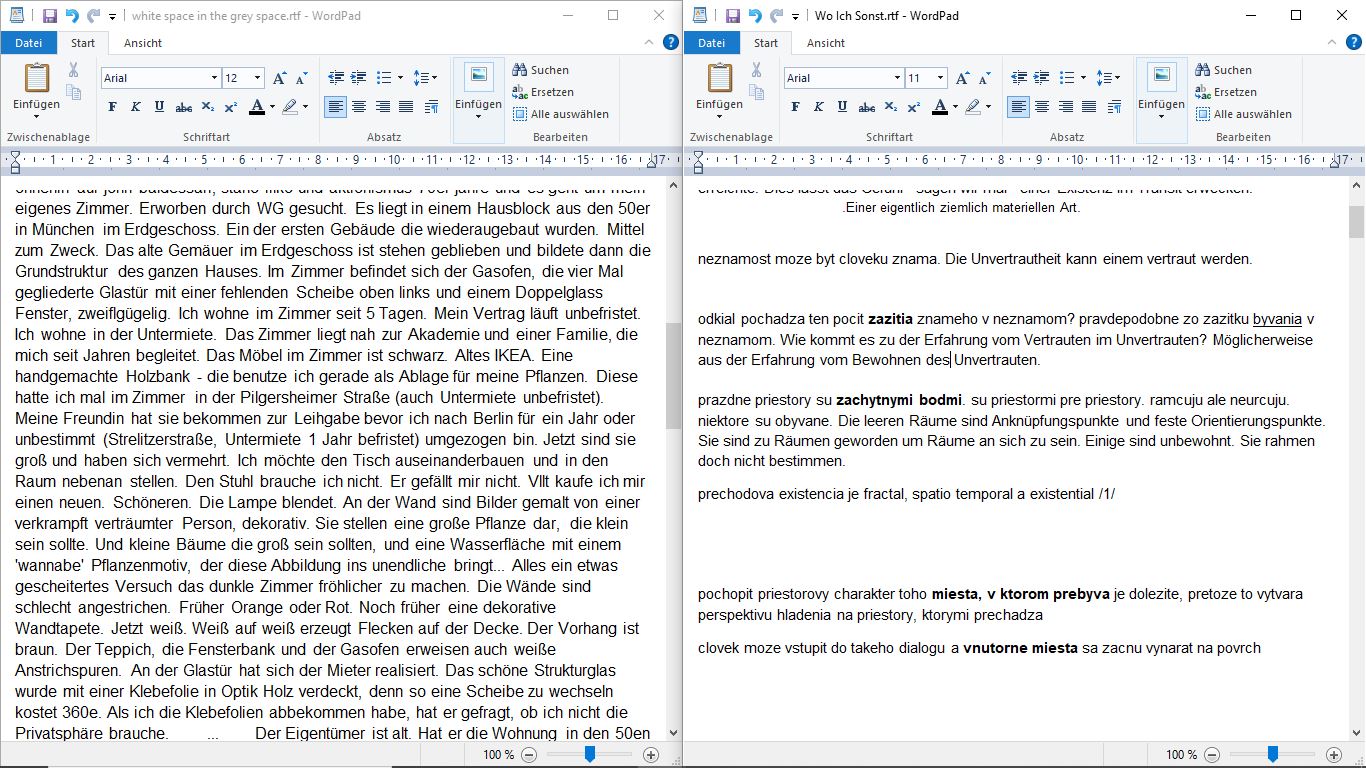Open font size 11 dropdown in right window
The width and height of the screenshot is (1366, 768).
click(941, 78)
